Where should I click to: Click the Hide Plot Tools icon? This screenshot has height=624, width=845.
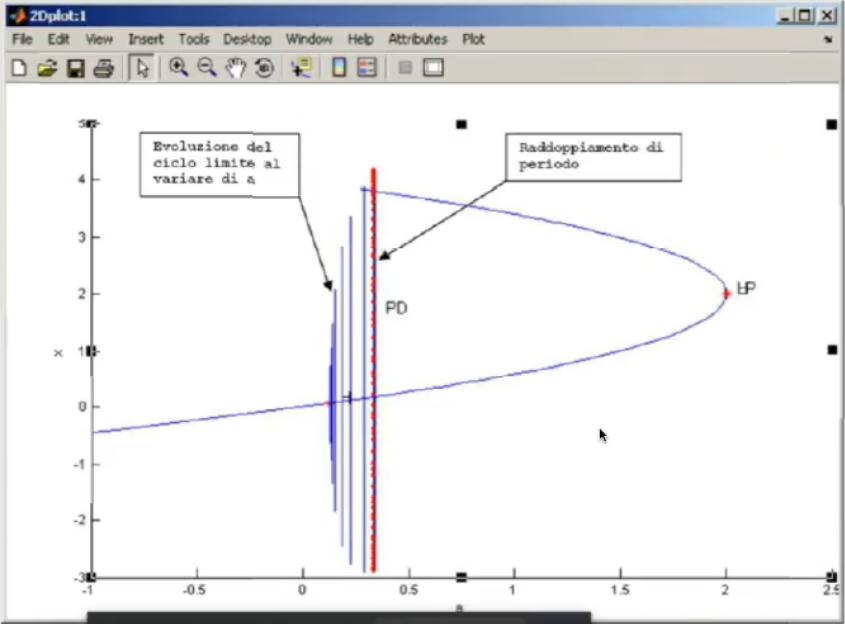pos(404,68)
